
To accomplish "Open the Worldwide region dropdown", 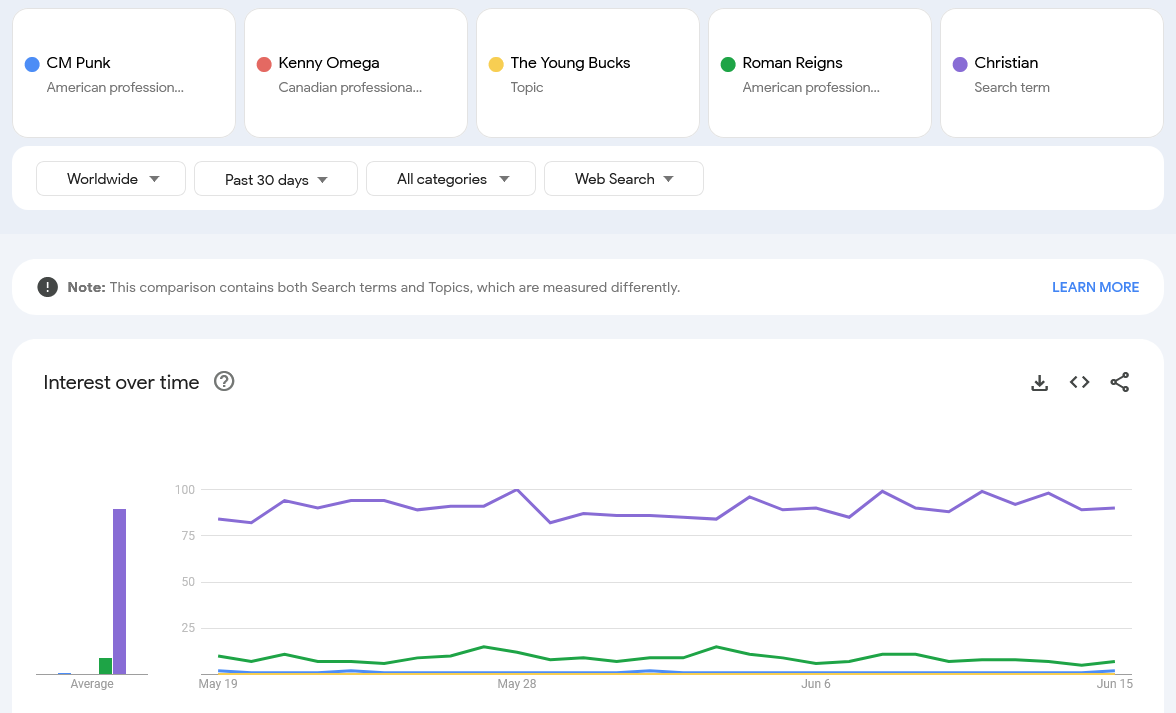I will (111, 179).
